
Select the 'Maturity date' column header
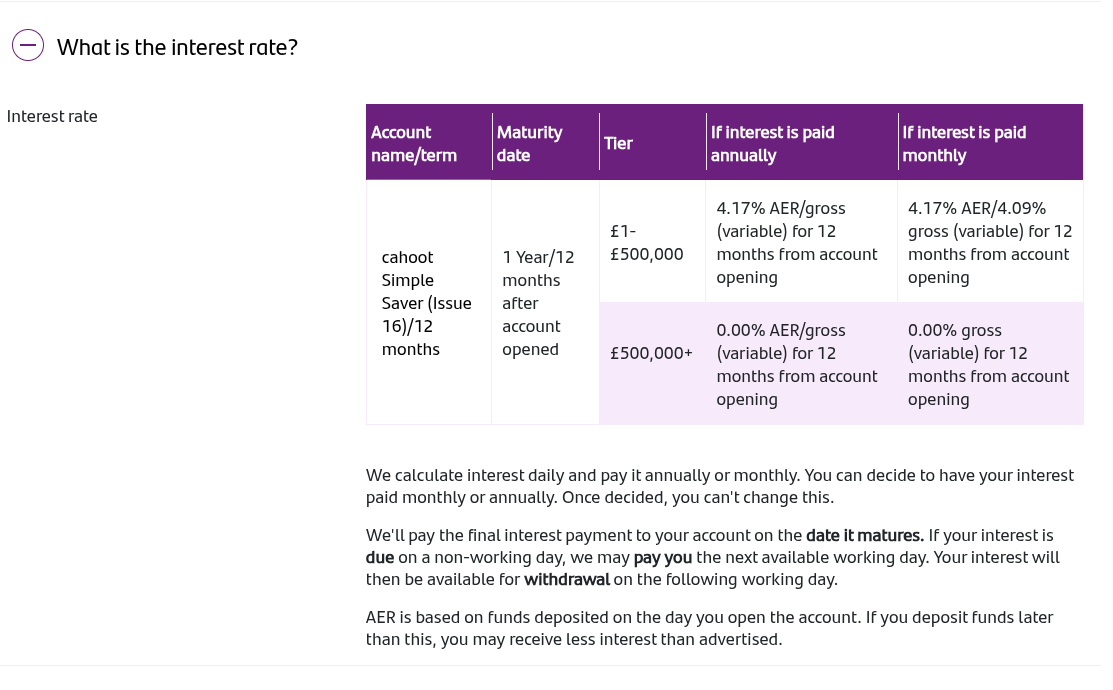(545, 143)
